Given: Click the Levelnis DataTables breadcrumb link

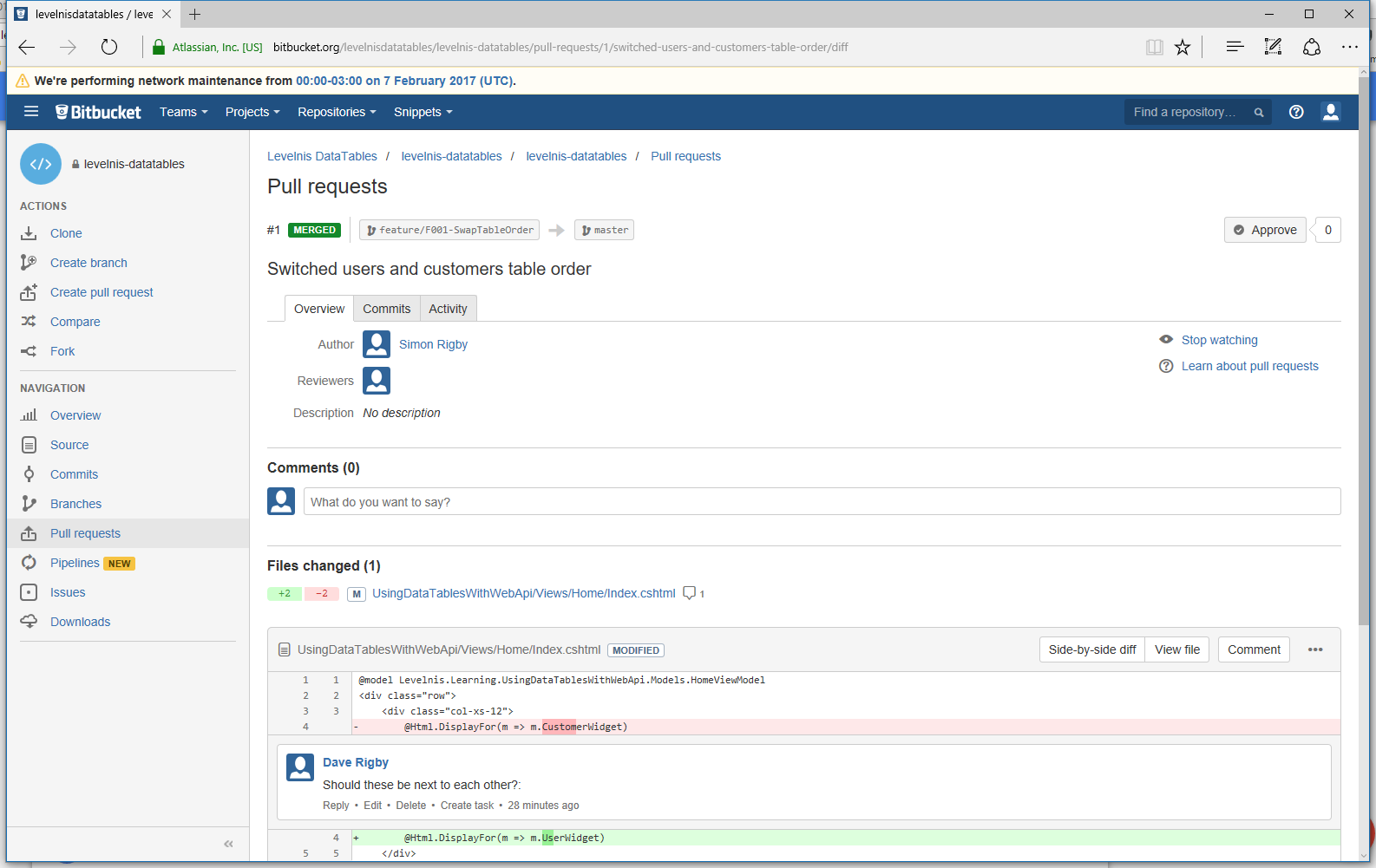Looking at the screenshot, I should tap(322, 156).
